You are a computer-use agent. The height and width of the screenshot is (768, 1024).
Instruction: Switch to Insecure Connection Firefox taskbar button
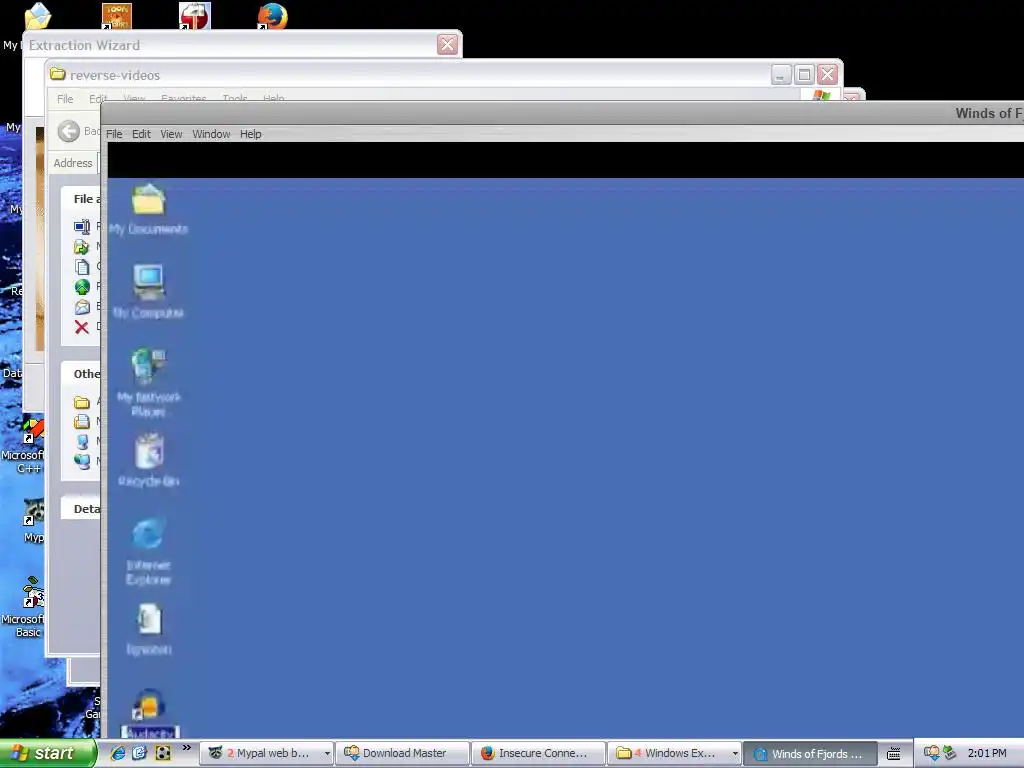click(538, 753)
